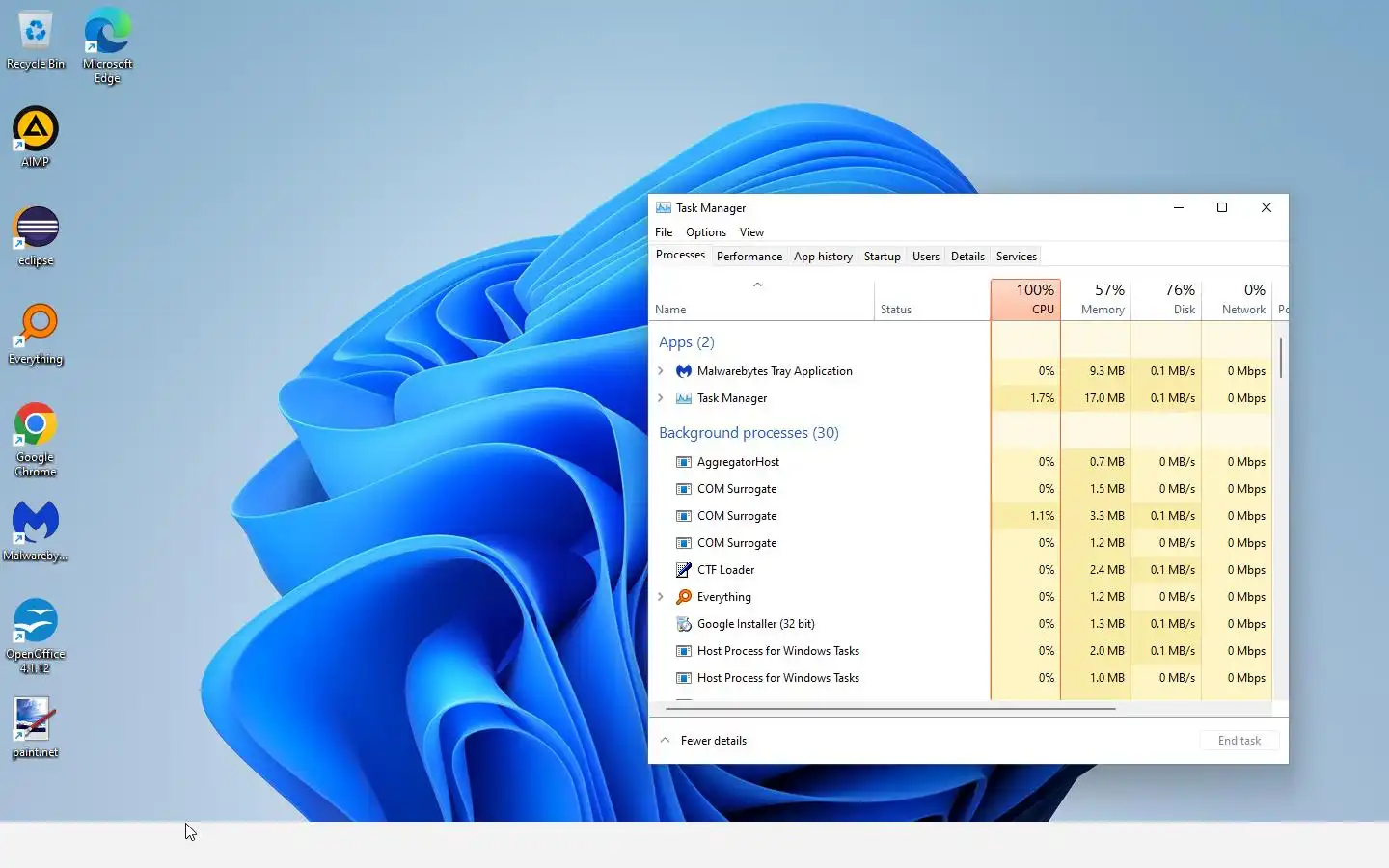Click the Malwarebytes Tray Application process icon
The width and height of the screenshot is (1389, 868).
(x=684, y=371)
